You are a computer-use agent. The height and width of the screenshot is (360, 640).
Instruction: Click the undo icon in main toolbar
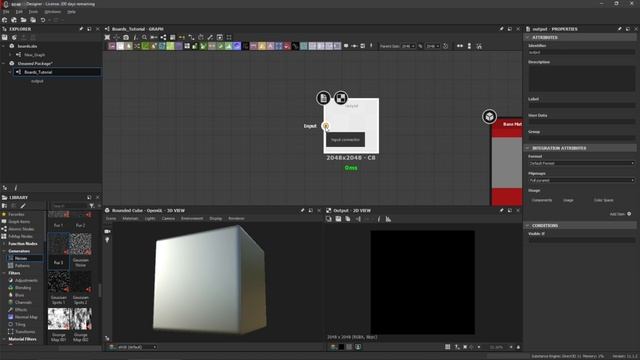43,20
